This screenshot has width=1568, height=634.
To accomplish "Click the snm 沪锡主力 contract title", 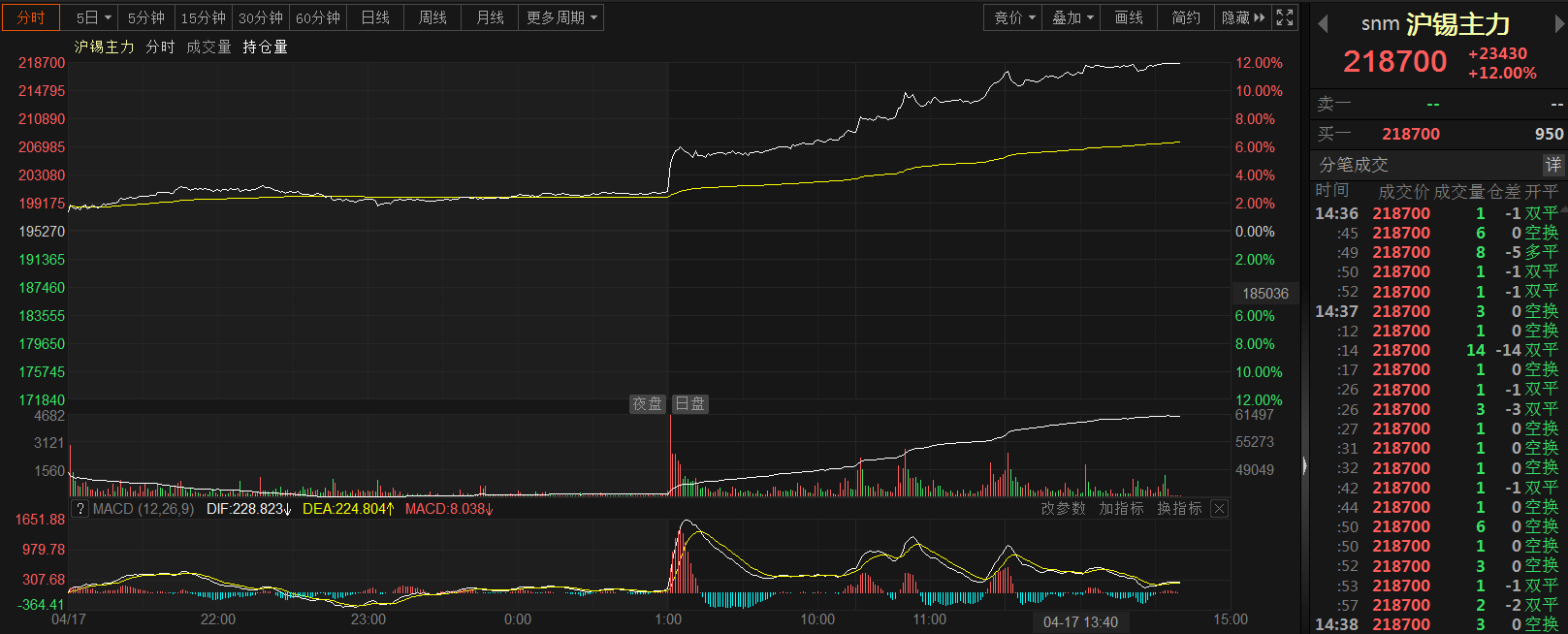I will tap(1435, 23).
